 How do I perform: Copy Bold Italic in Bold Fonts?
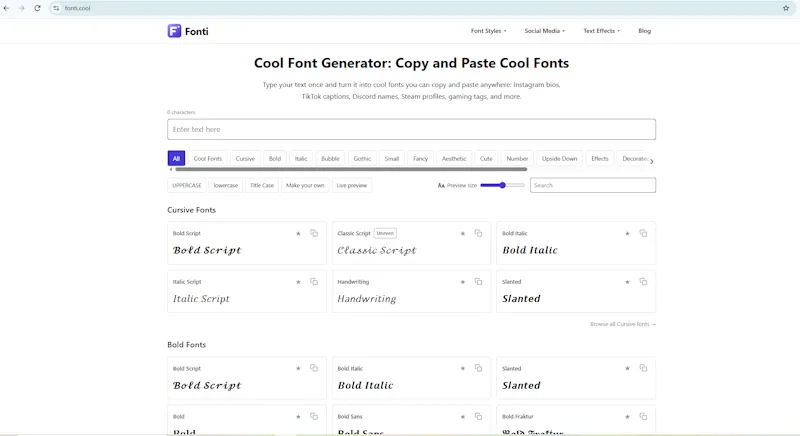478,368
